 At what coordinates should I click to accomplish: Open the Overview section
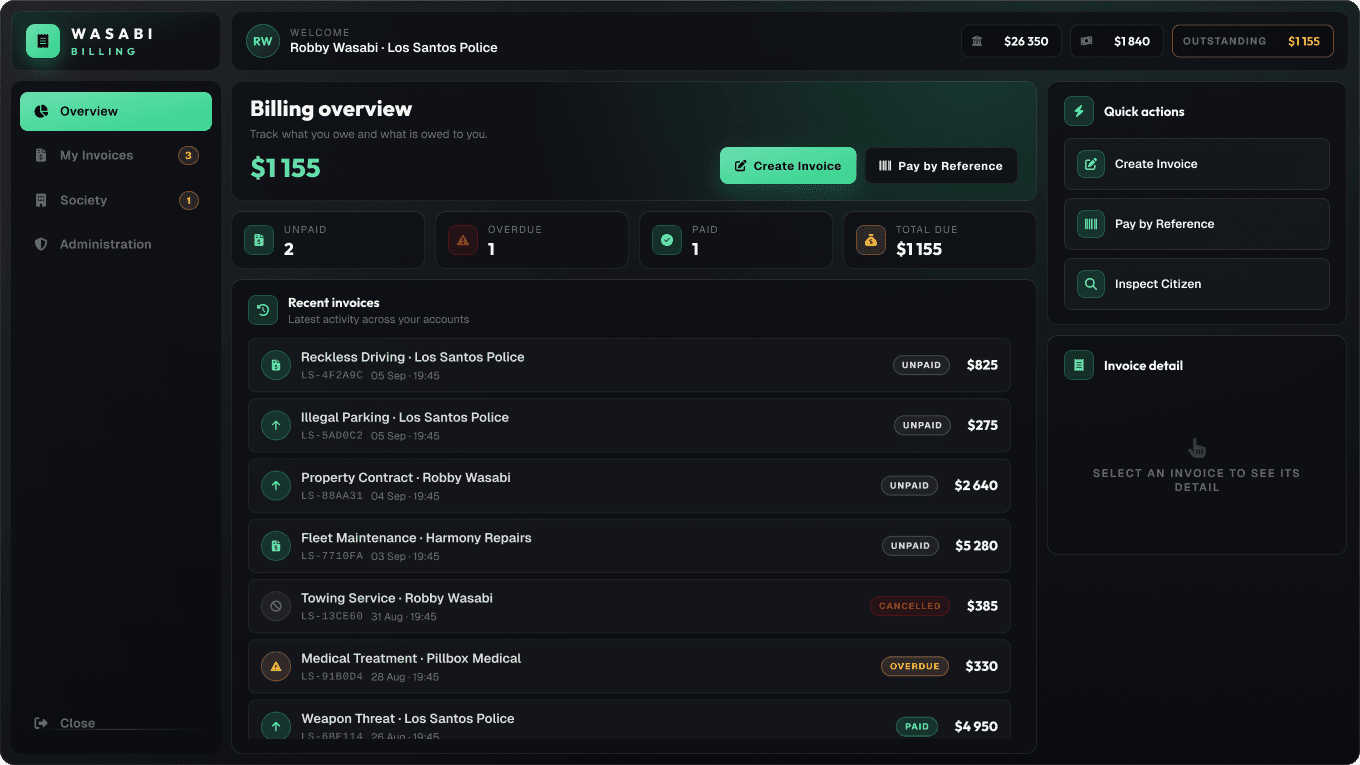(116, 111)
